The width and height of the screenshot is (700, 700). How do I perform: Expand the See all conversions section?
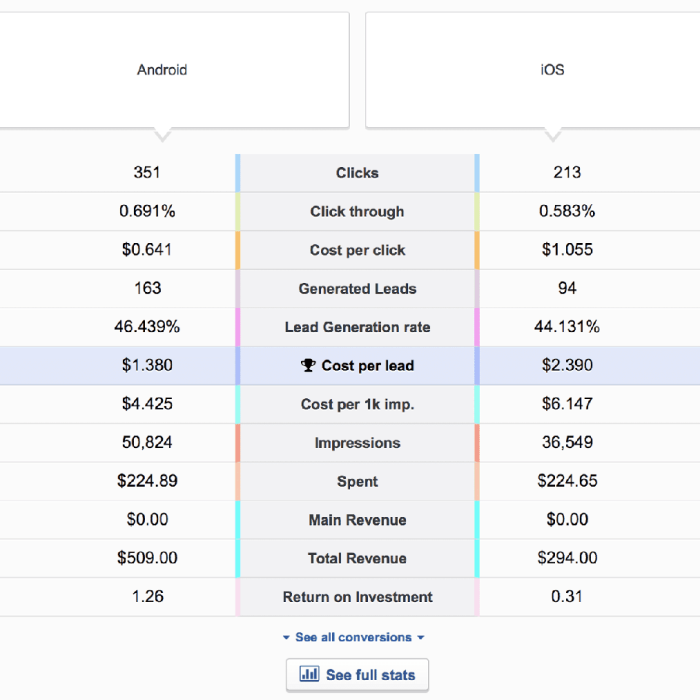coord(353,637)
